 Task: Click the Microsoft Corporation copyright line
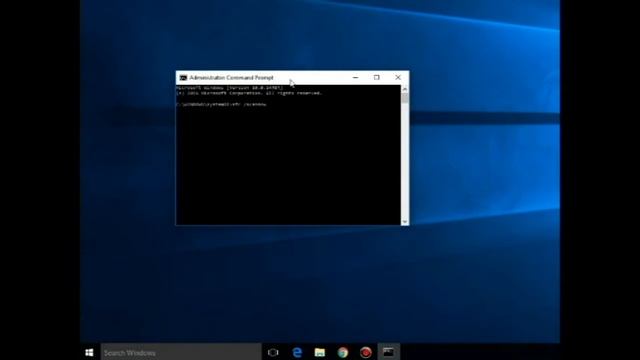click(x=249, y=93)
